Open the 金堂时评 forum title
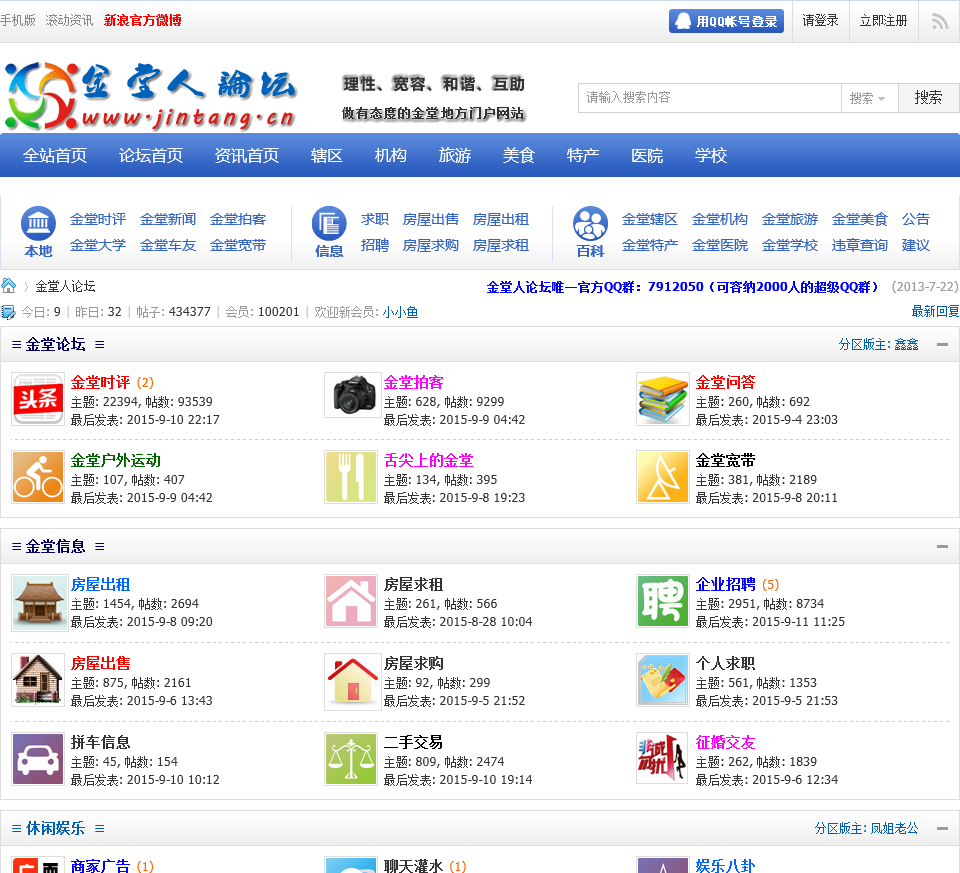The image size is (960, 873). (100, 383)
